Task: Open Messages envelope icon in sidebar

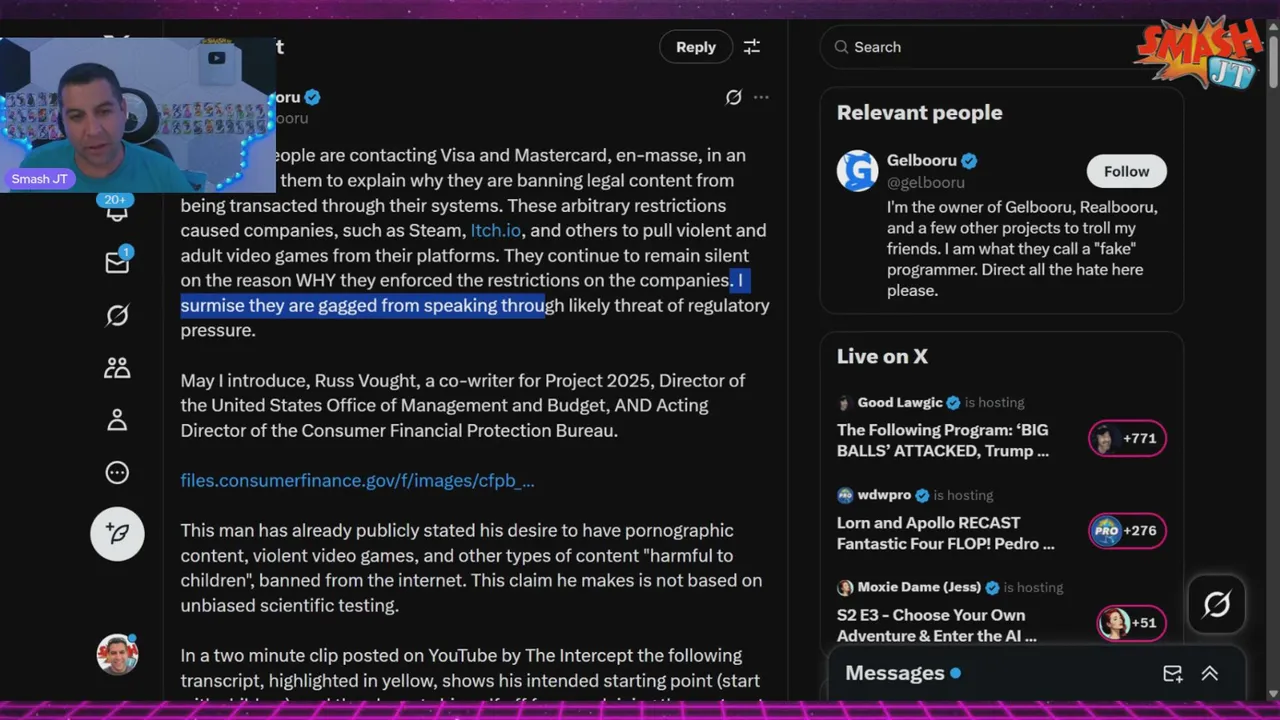Action: tap(117, 262)
